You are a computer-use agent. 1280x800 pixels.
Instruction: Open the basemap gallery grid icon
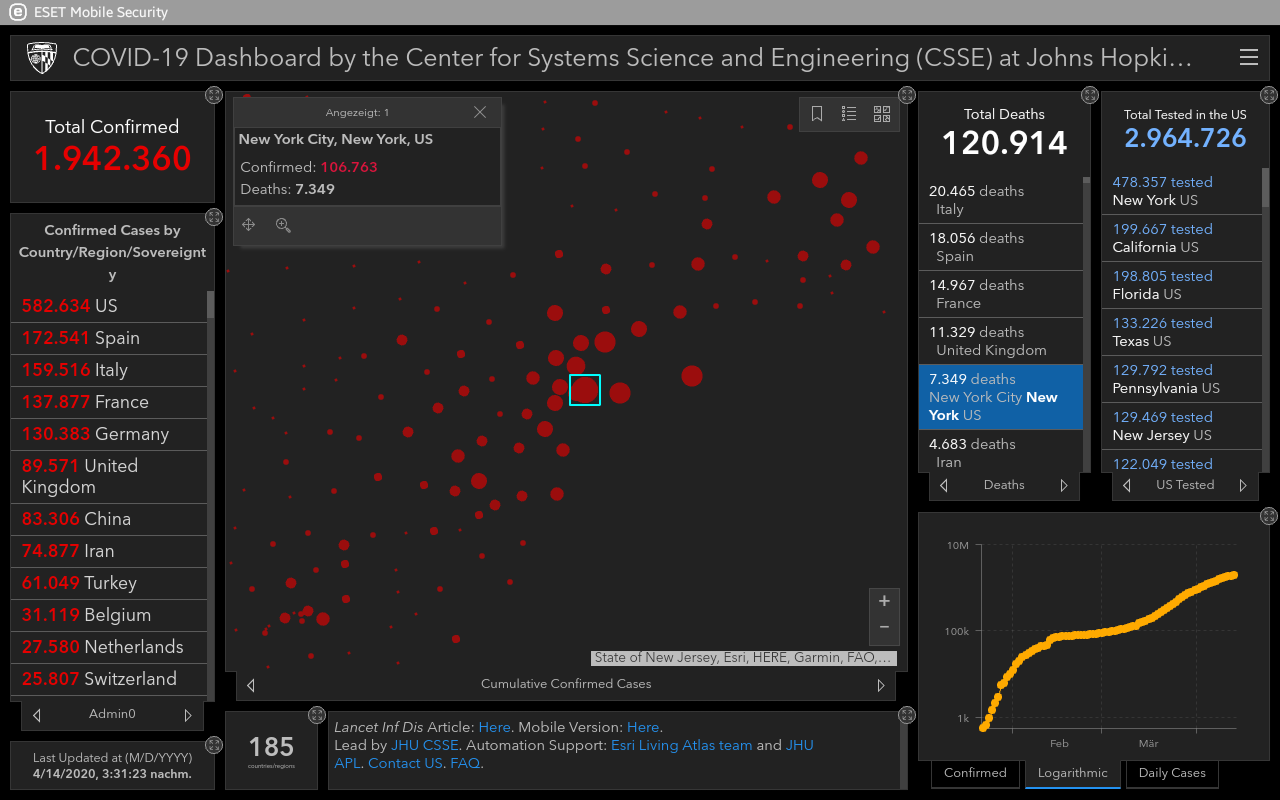(x=881, y=114)
